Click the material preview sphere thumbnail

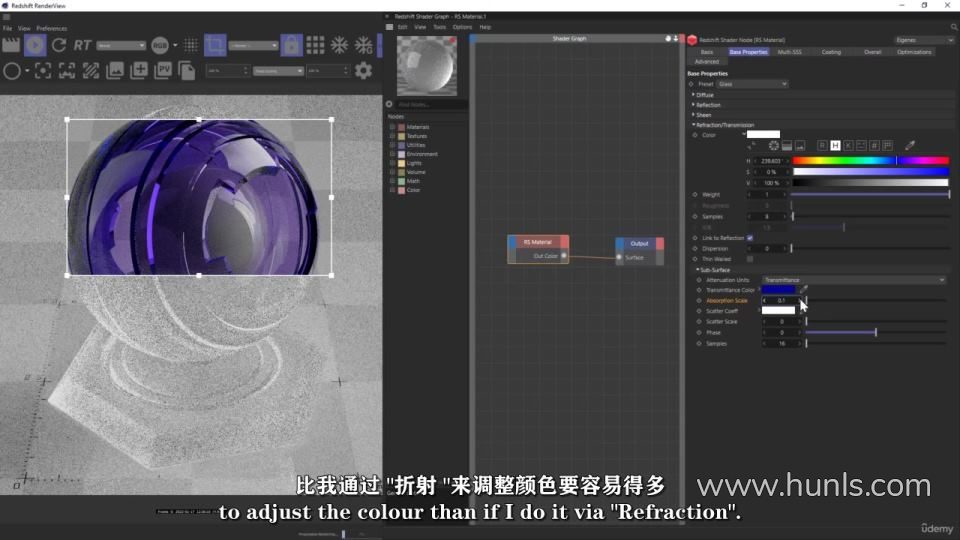[x=427, y=66]
